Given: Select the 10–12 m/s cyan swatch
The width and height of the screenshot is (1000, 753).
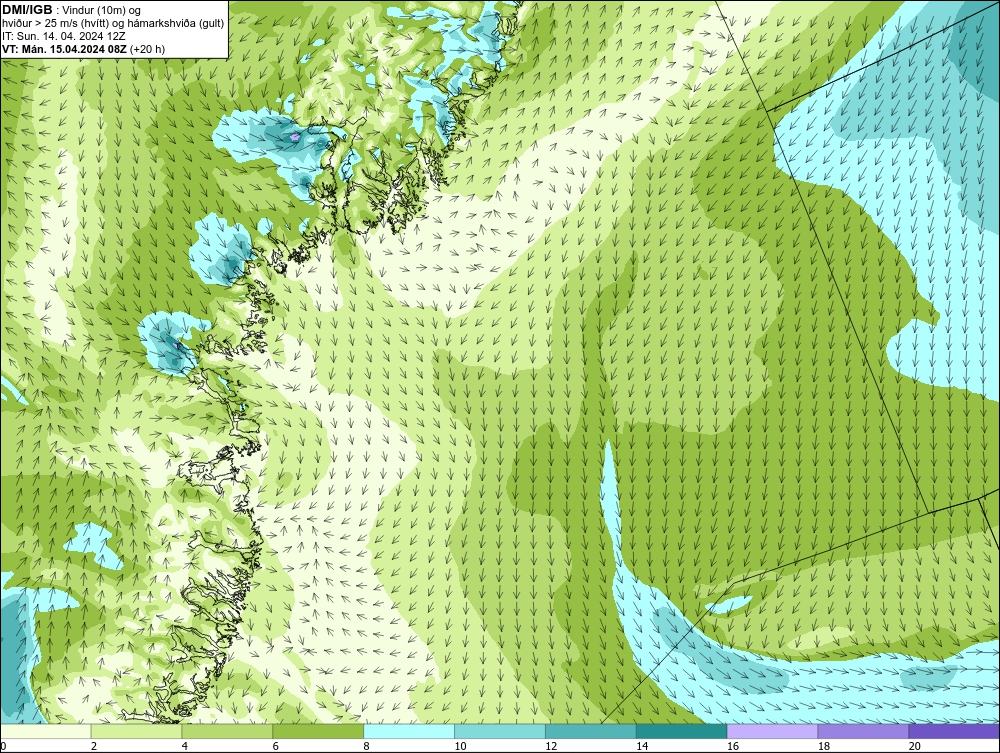Looking at the screenshot, I should [x=499, y=731].
